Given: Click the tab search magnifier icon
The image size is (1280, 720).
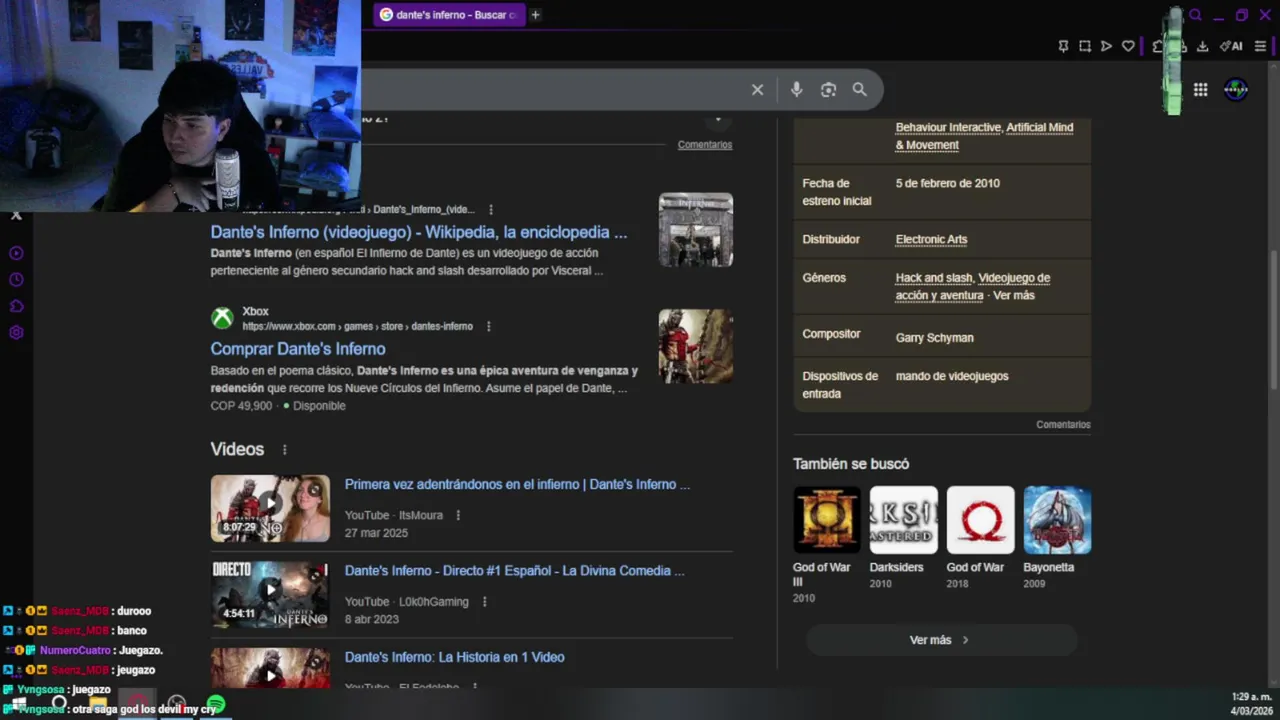Looking at the screenshot, I should click(1195, 15).
